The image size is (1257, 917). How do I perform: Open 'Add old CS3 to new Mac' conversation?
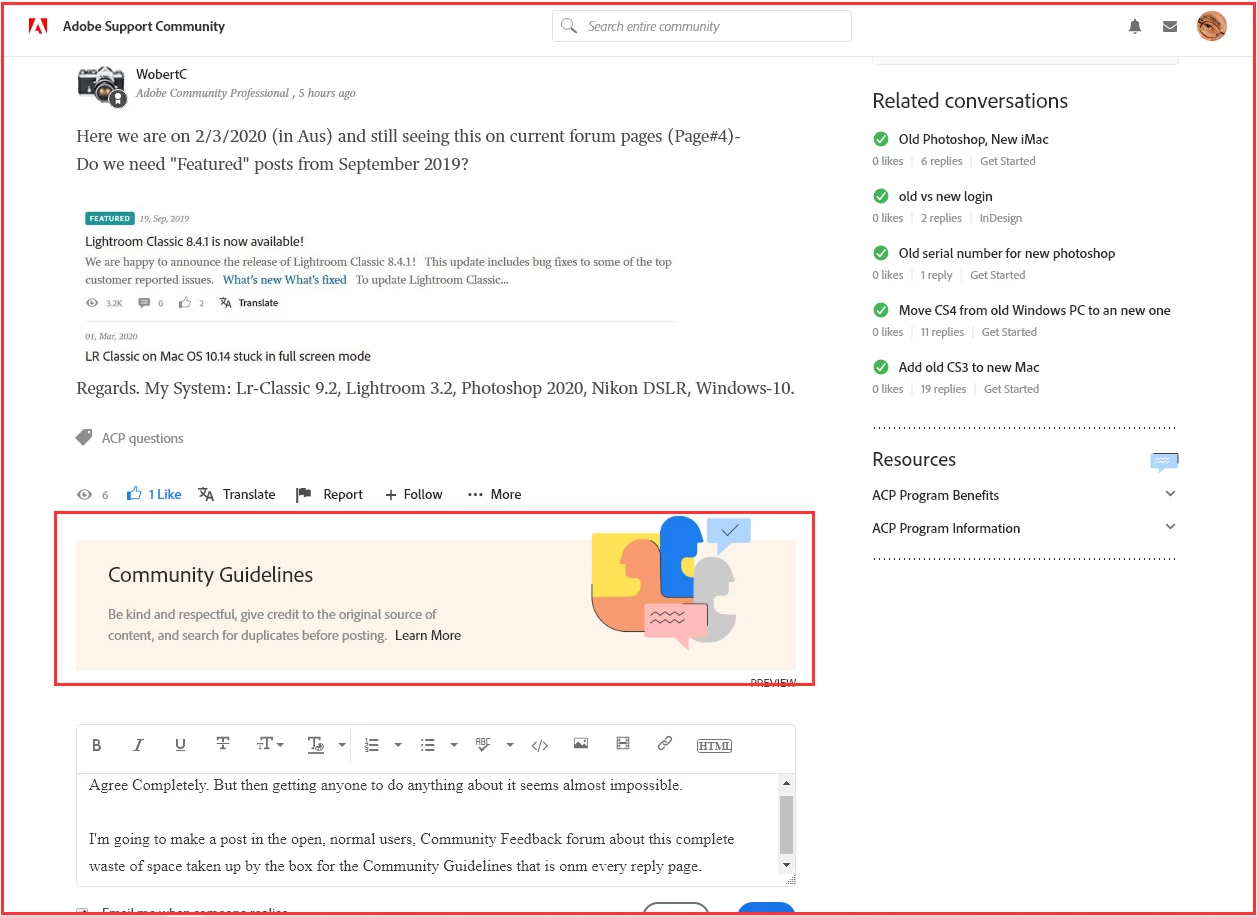(969, 367)
